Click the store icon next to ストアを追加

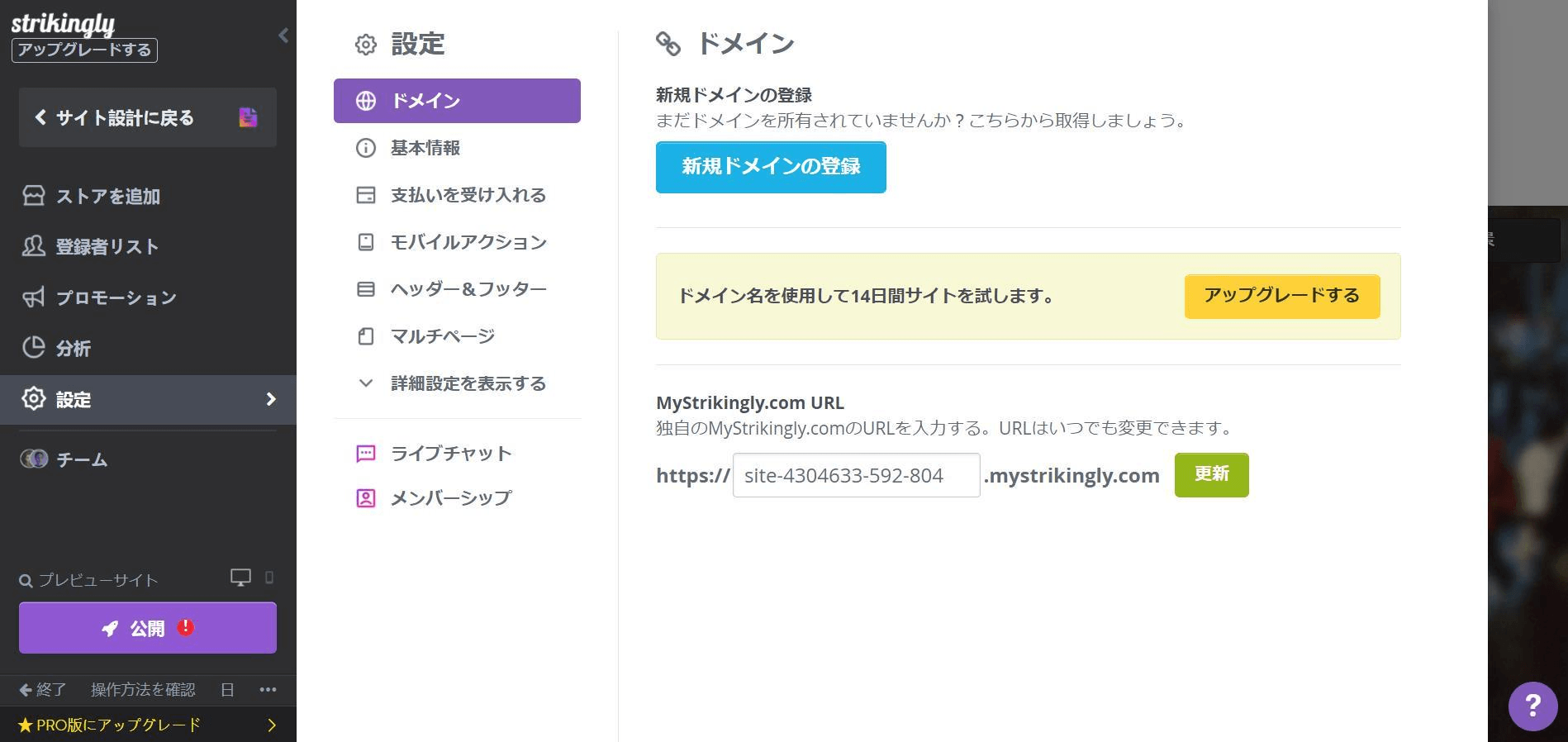coord(34,195)
